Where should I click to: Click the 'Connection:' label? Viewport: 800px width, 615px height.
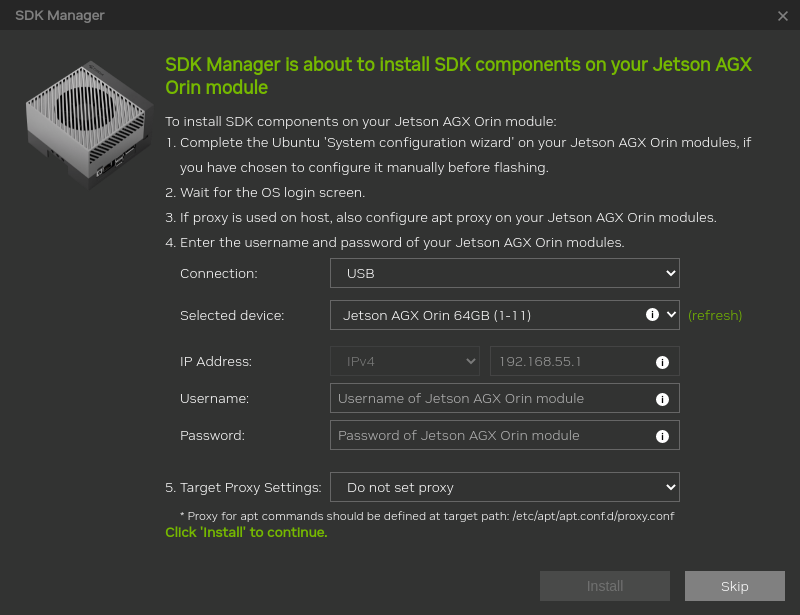click(x=218, y=273)
